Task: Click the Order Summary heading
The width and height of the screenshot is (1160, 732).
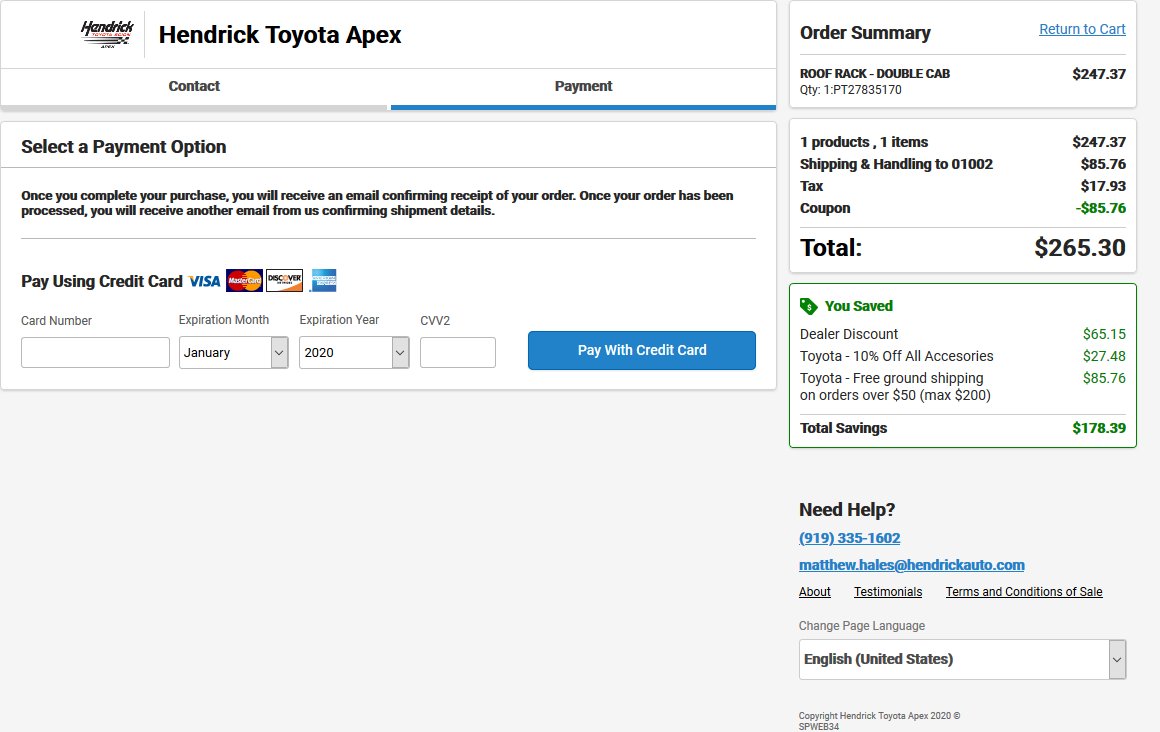Action: (x=865, y=33)
